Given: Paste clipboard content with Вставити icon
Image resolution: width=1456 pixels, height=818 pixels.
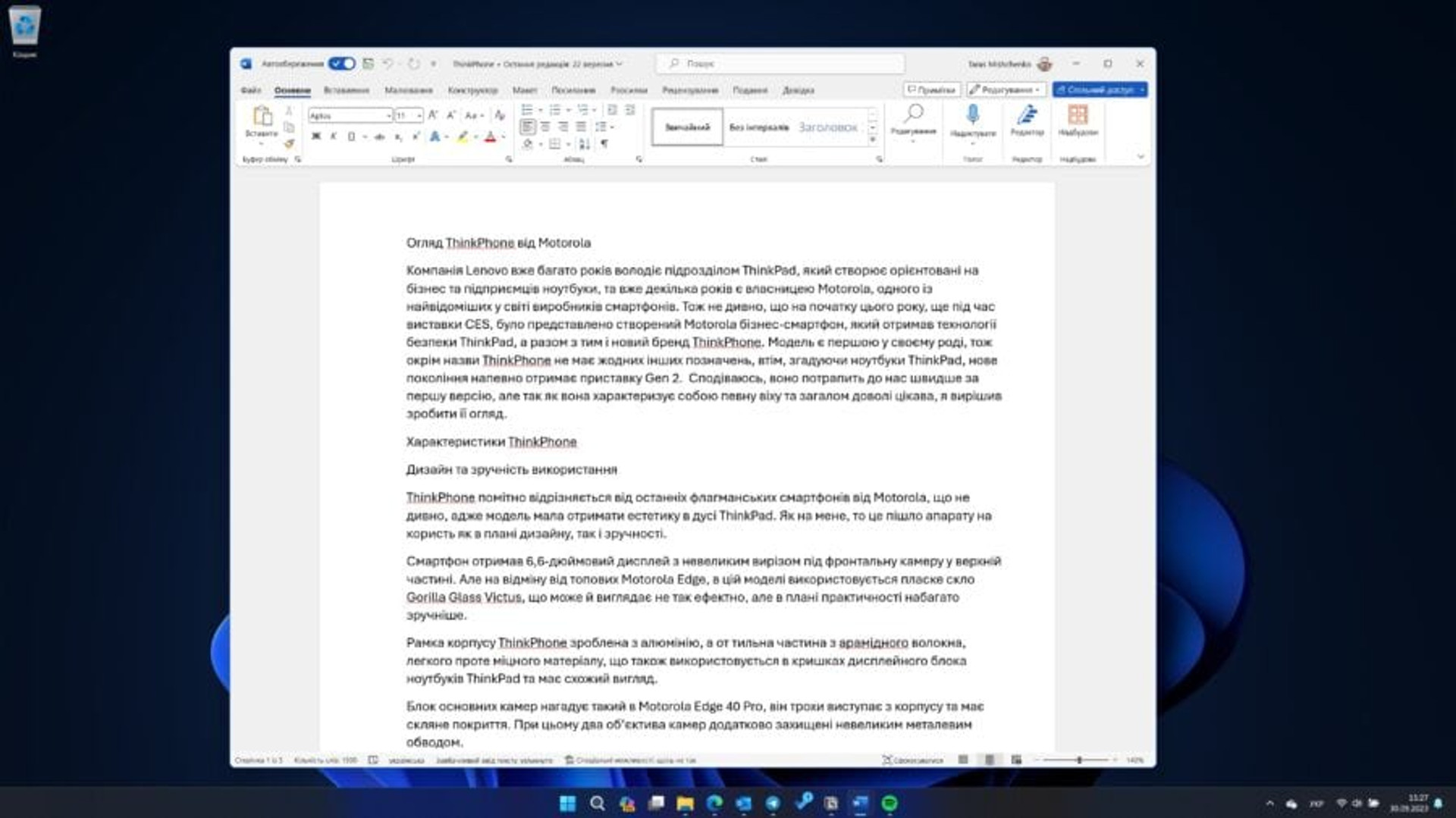Looking at the screenshot, I should click(x=262, y=116).
